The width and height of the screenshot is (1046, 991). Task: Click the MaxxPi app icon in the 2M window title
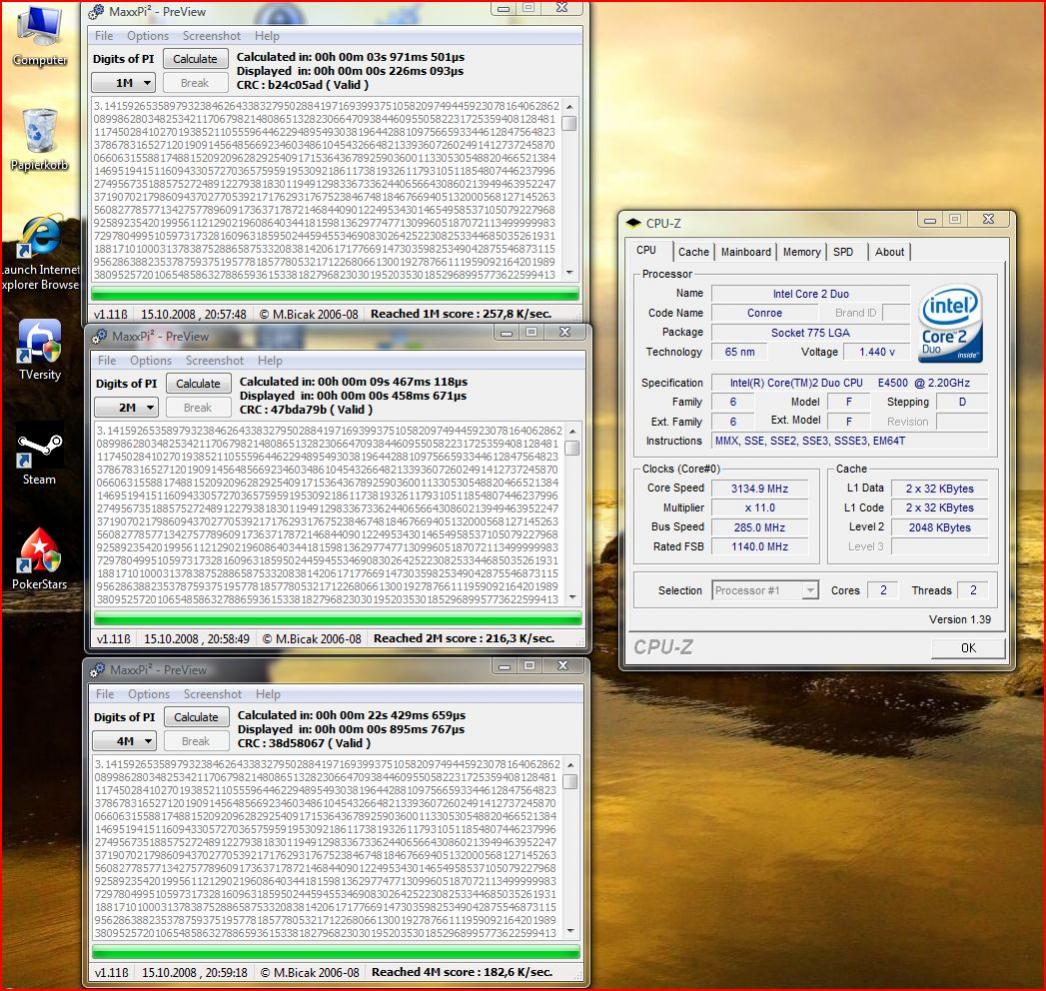tap(99, 336)
